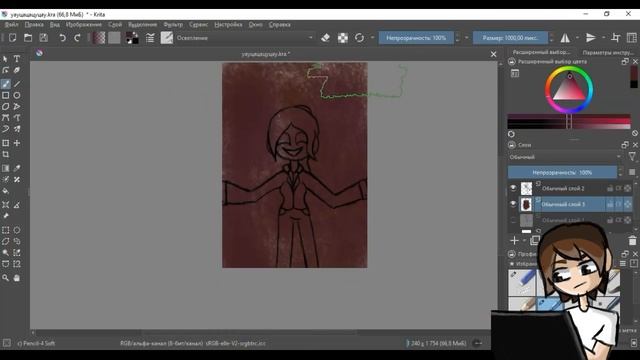Redo the last action

(77, 38)
